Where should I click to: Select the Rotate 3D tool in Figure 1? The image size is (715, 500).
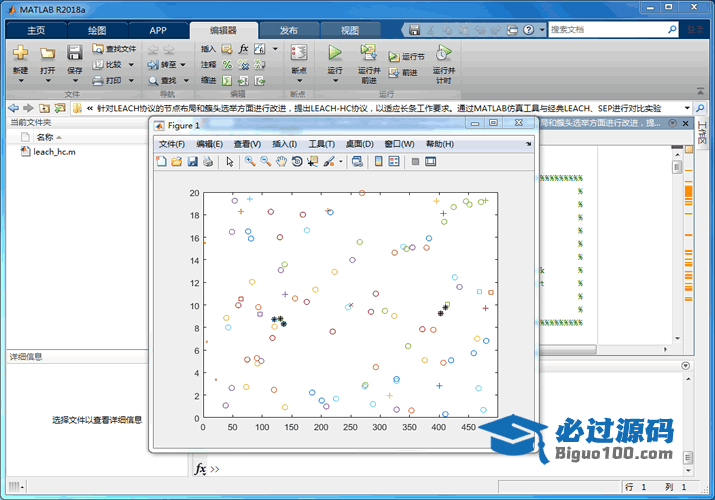(297, 161)
